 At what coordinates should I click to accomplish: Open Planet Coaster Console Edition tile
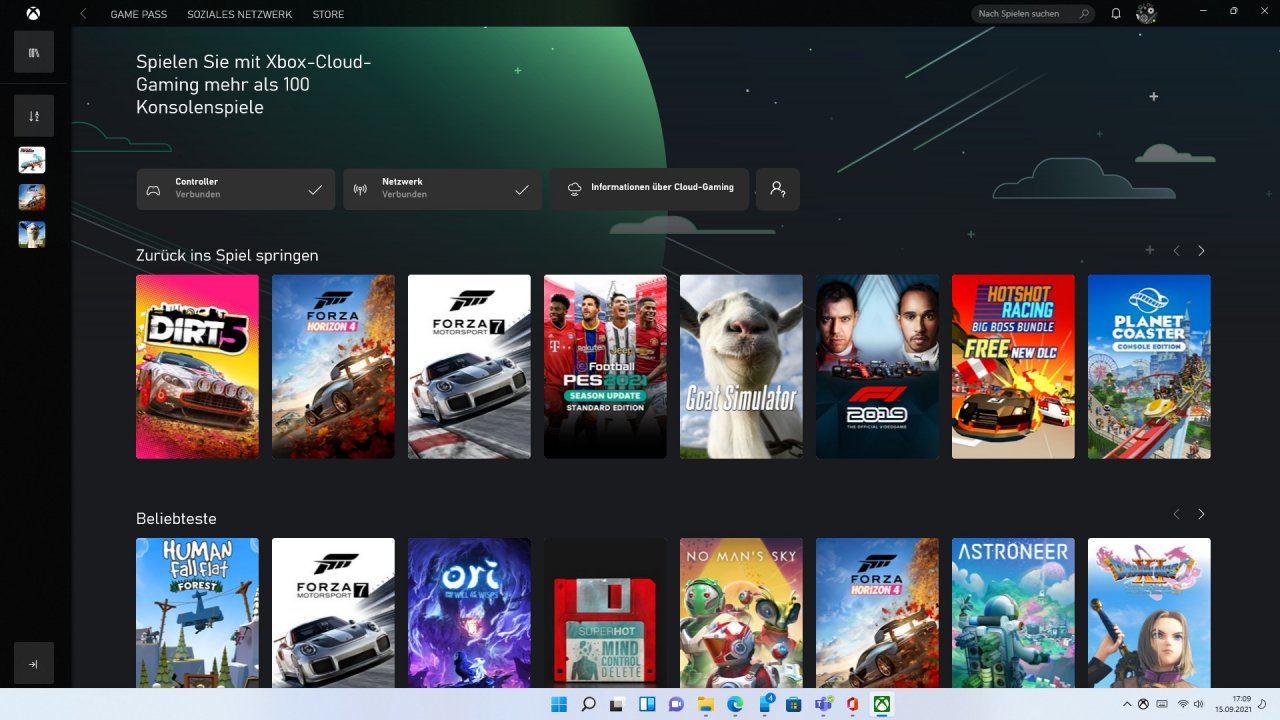pyautogui.click(x=1149, y=367)
